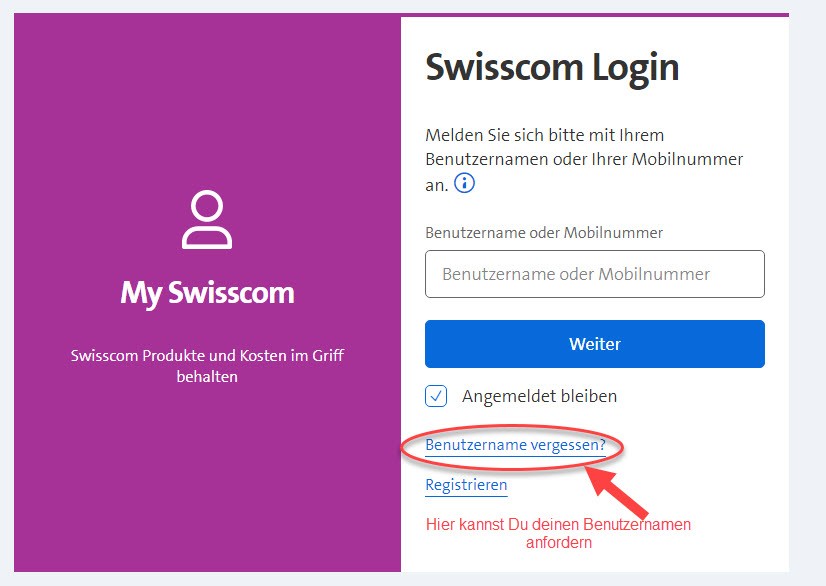This screenshot has width=826, height=586.
Task: Click the red arrow annotation
Action: (x=622, y=490)
